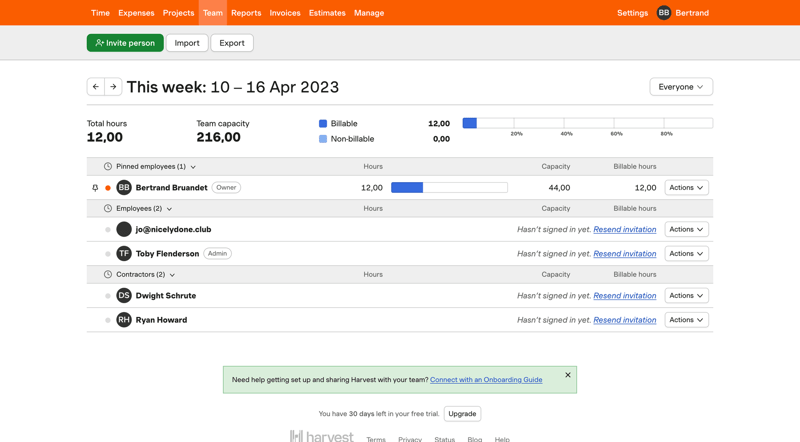Click Billable blue legend swatch
800x442 pixels.
click(x=323, y=124)
